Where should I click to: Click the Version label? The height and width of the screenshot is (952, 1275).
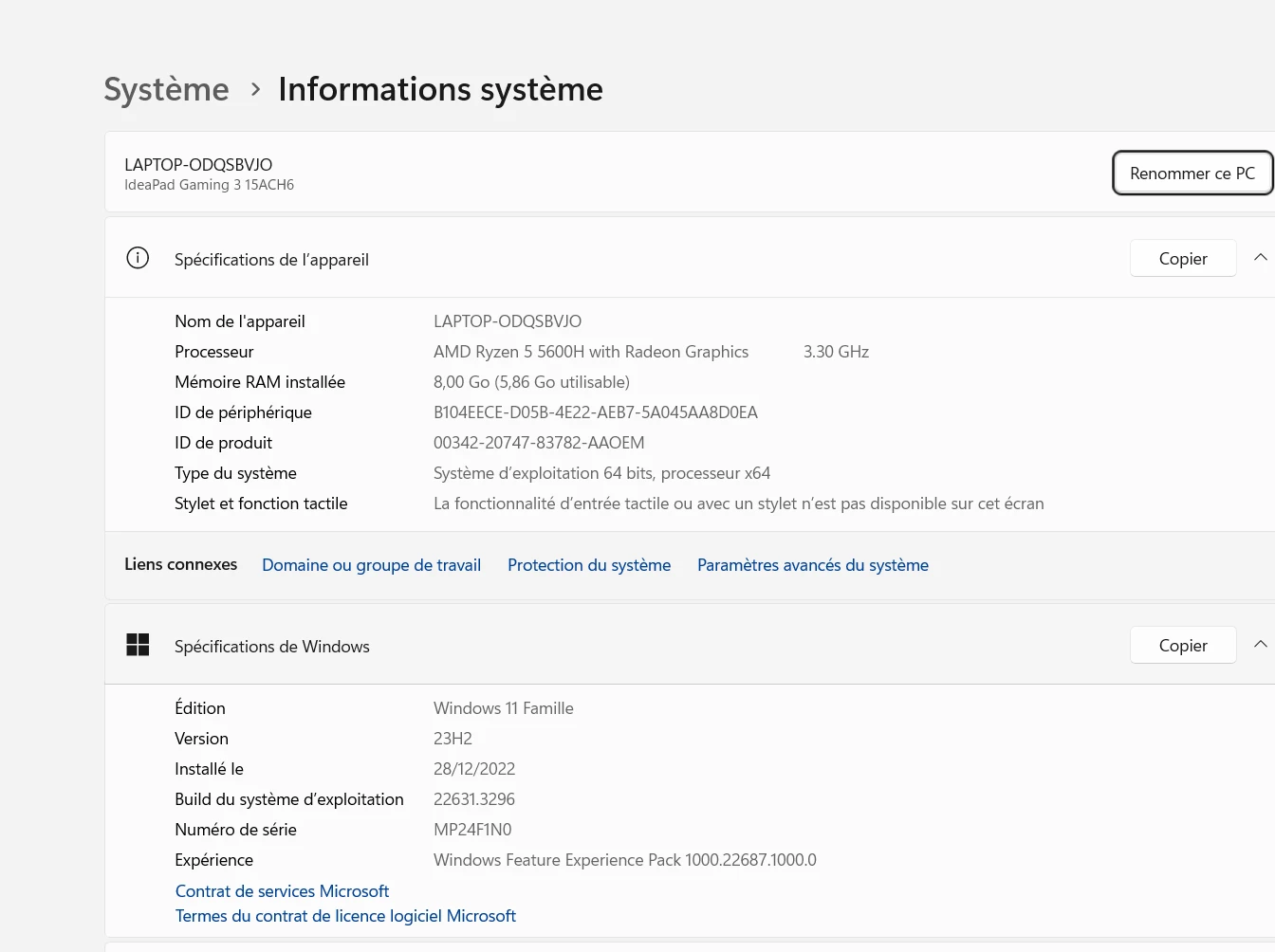click(x=201, y=739)
